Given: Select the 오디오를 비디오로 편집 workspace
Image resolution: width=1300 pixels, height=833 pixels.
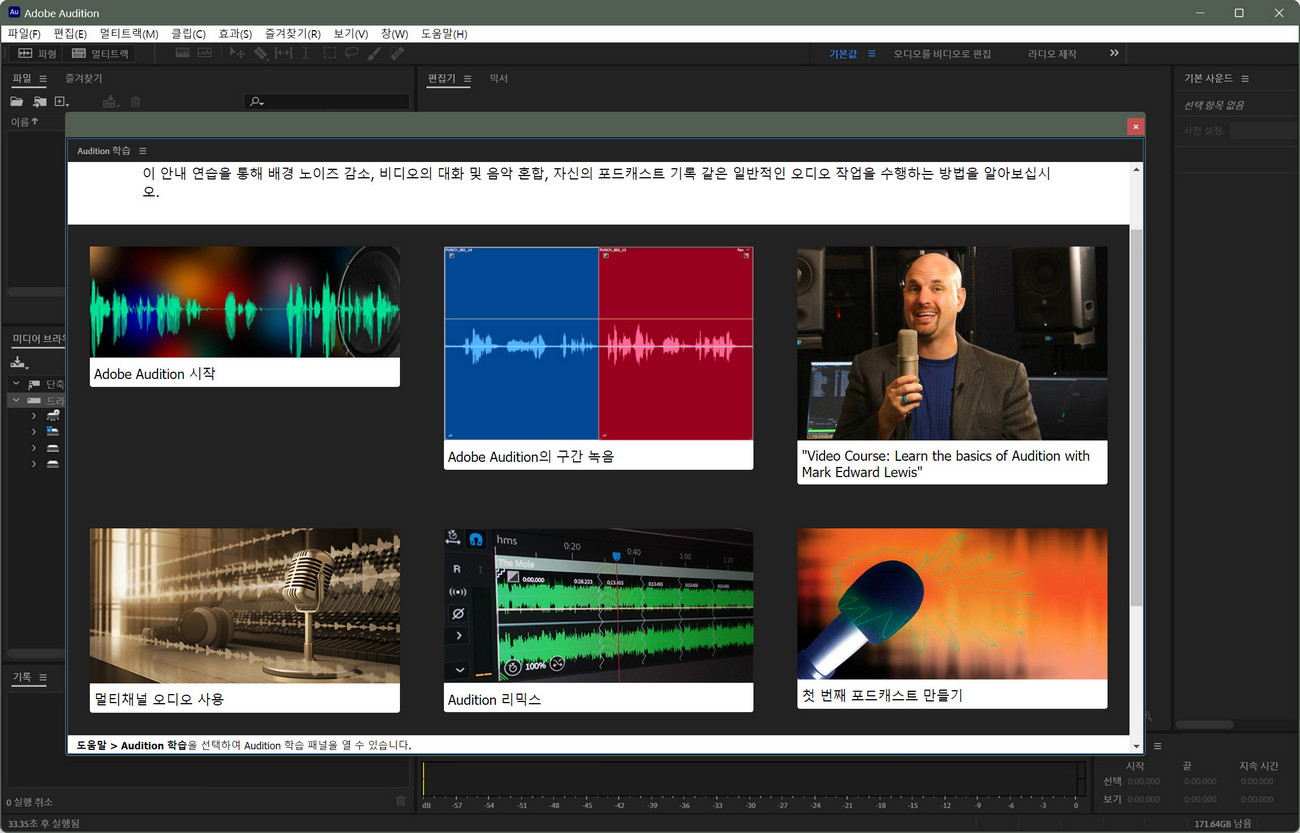Looking at the screenshot, I should click(x=942, y=54).
